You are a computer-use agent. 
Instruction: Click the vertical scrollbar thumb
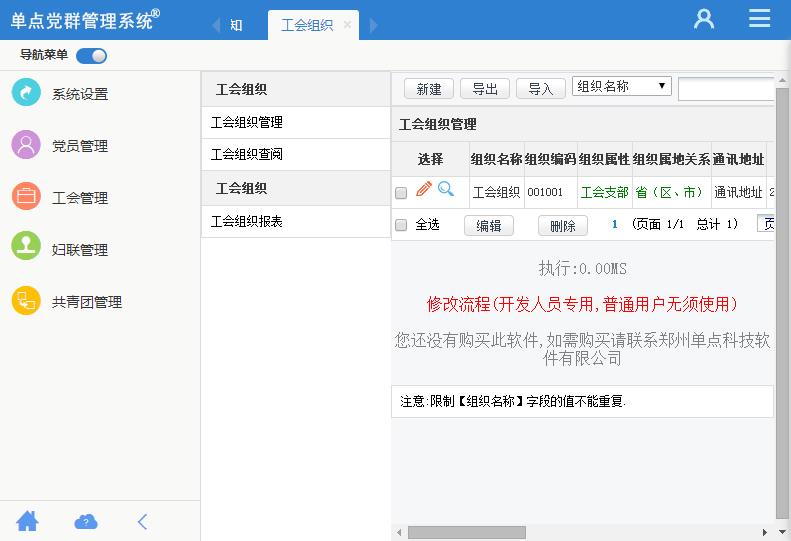[x=782, y=304]
